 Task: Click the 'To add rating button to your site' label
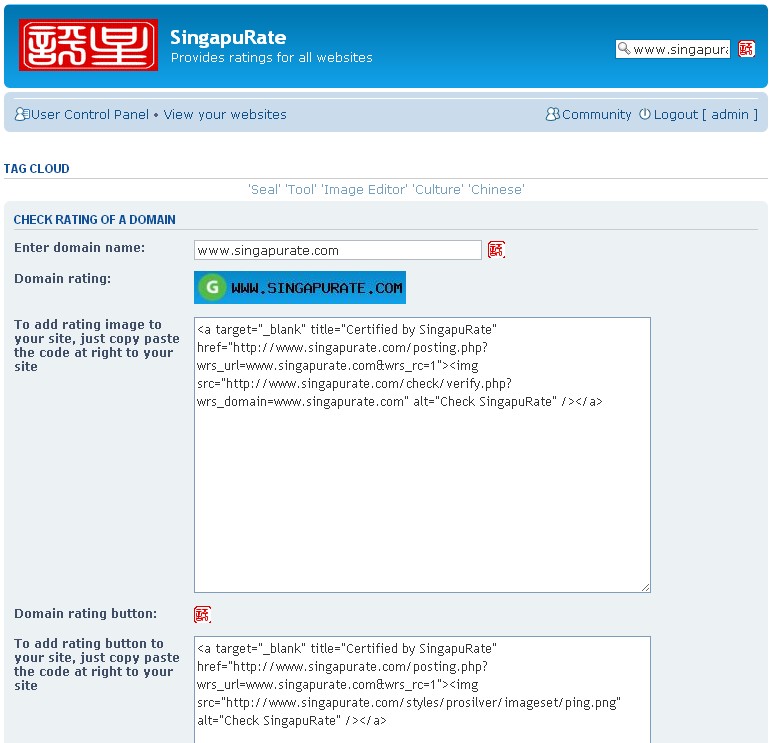(x=97, y=665)
